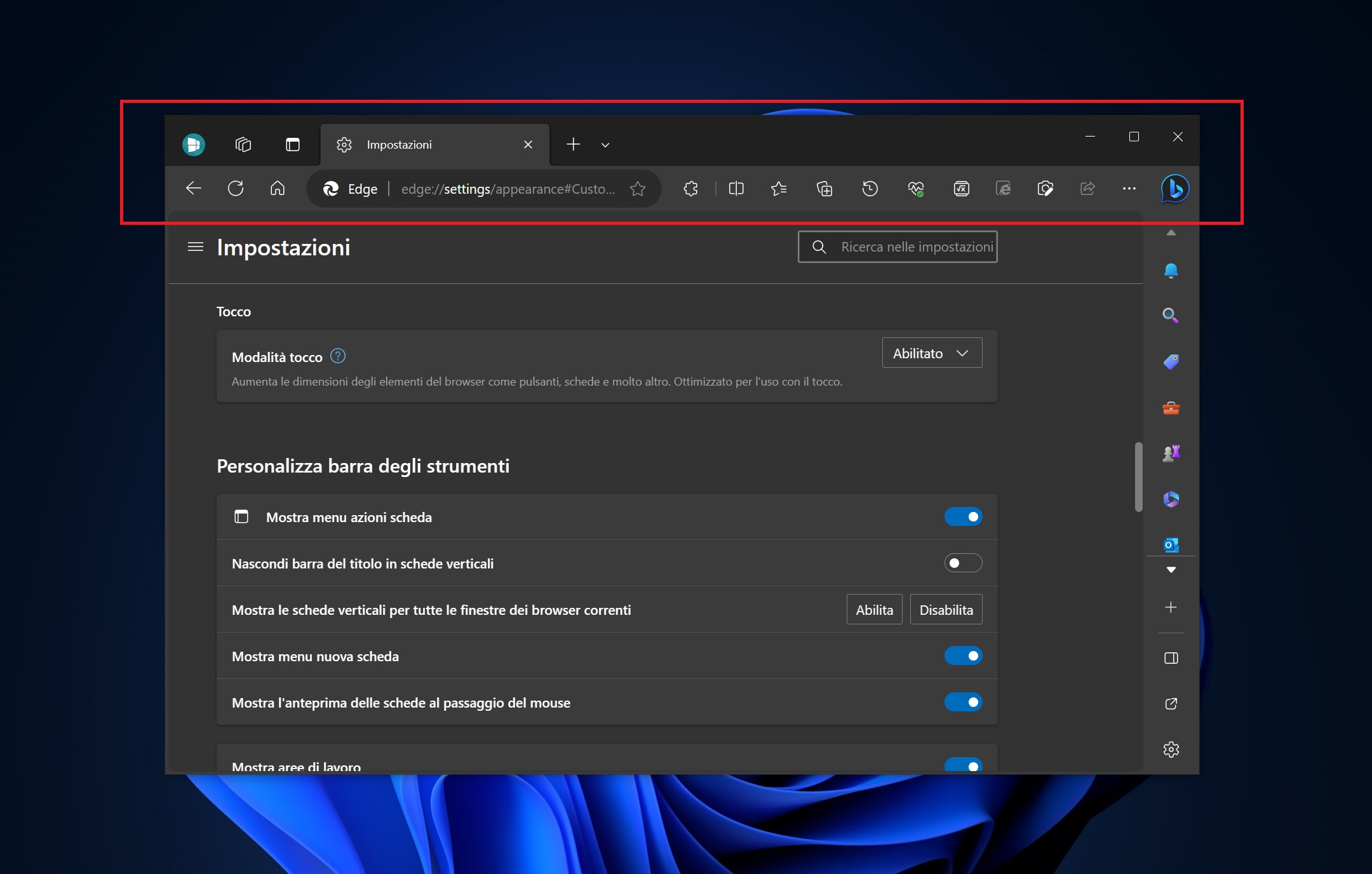Toggle Mostra menu azioni scheda switch
Screen dimensions: 1372x874
point(963,516)
